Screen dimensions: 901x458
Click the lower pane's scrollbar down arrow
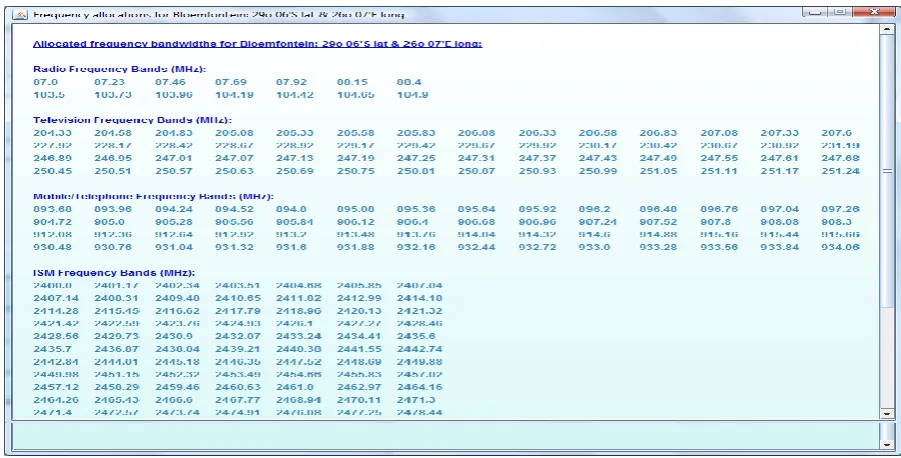887,444
